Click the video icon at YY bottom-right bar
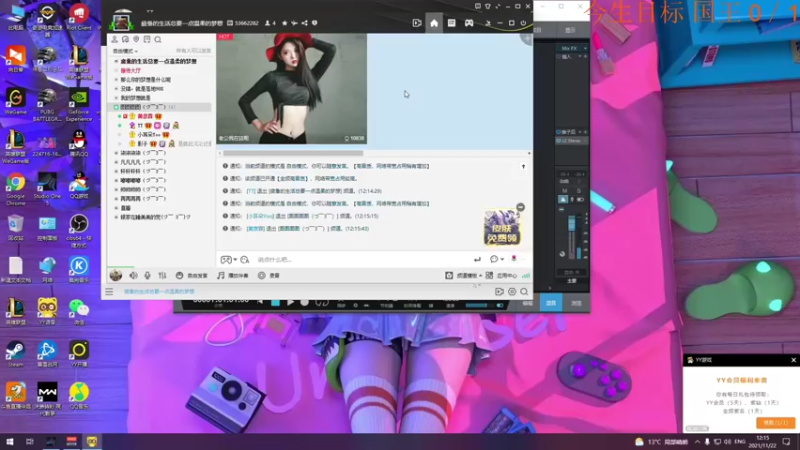 tap(499, 292)
